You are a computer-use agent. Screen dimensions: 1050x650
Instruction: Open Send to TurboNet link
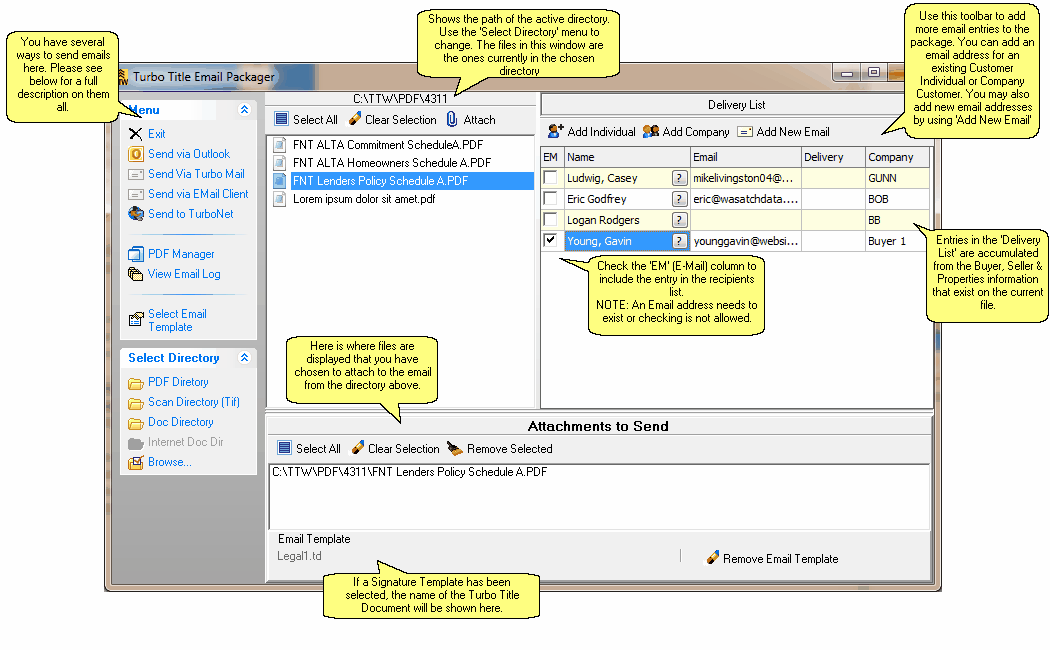[191, 214]
